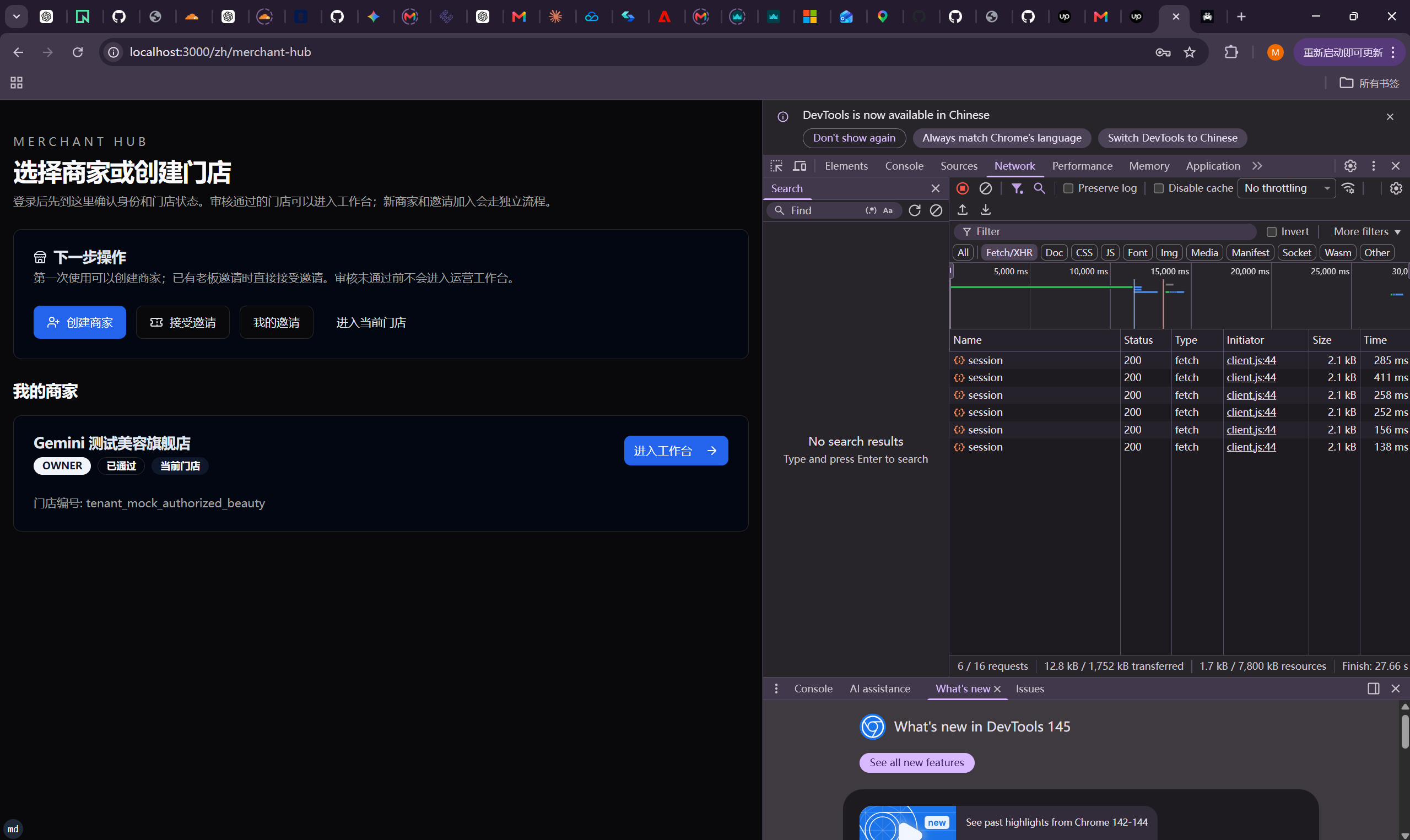Tick the Invert filter checkbox
This screenshot has width=1410, height=840.
tap(1271, 232)
